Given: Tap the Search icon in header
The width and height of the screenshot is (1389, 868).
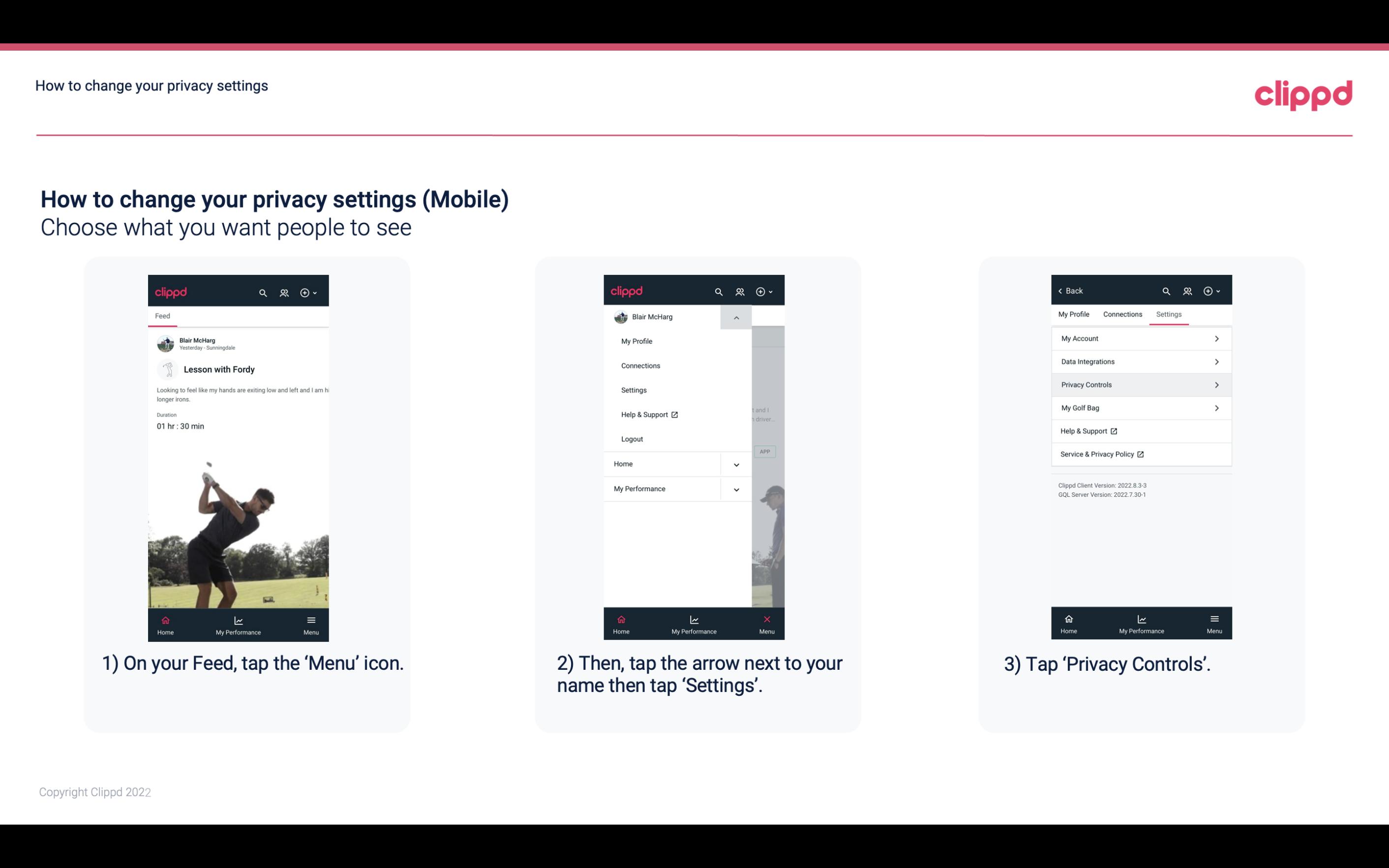Looking at the screenshot, I should 262,291.
